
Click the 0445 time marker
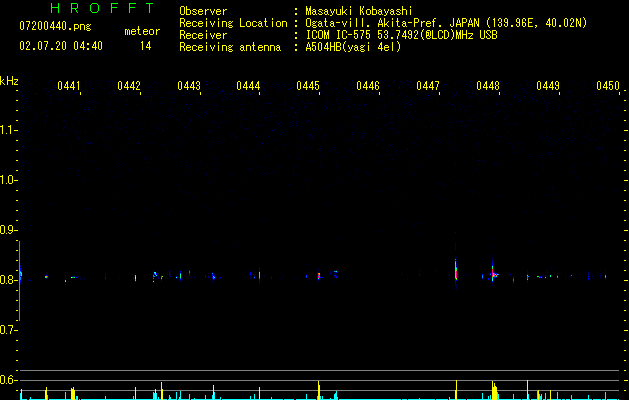[308, 85]
